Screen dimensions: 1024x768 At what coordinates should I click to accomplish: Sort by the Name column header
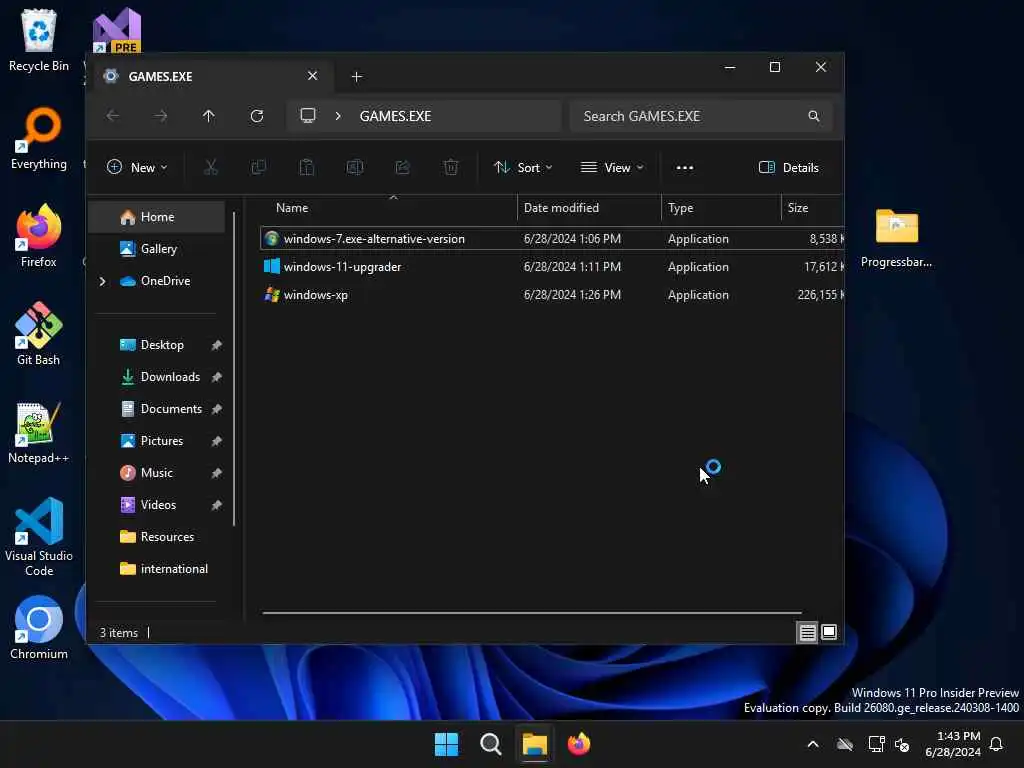tap(389, 208)
